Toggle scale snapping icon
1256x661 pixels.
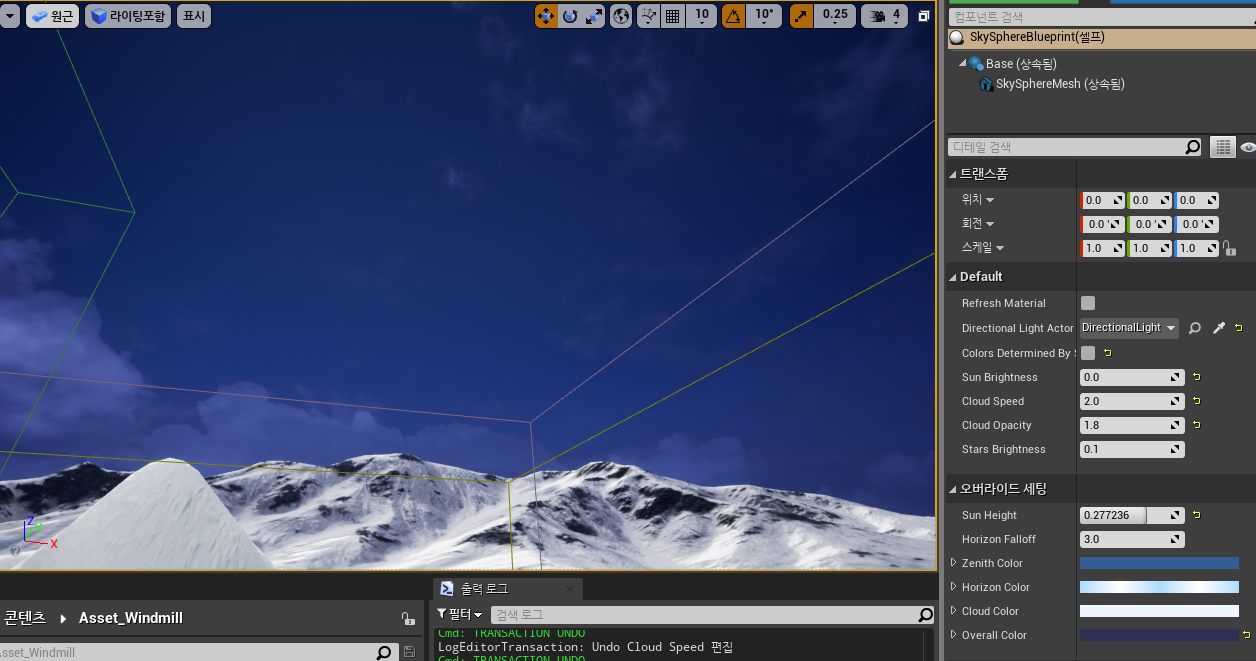tap(801, 16)
